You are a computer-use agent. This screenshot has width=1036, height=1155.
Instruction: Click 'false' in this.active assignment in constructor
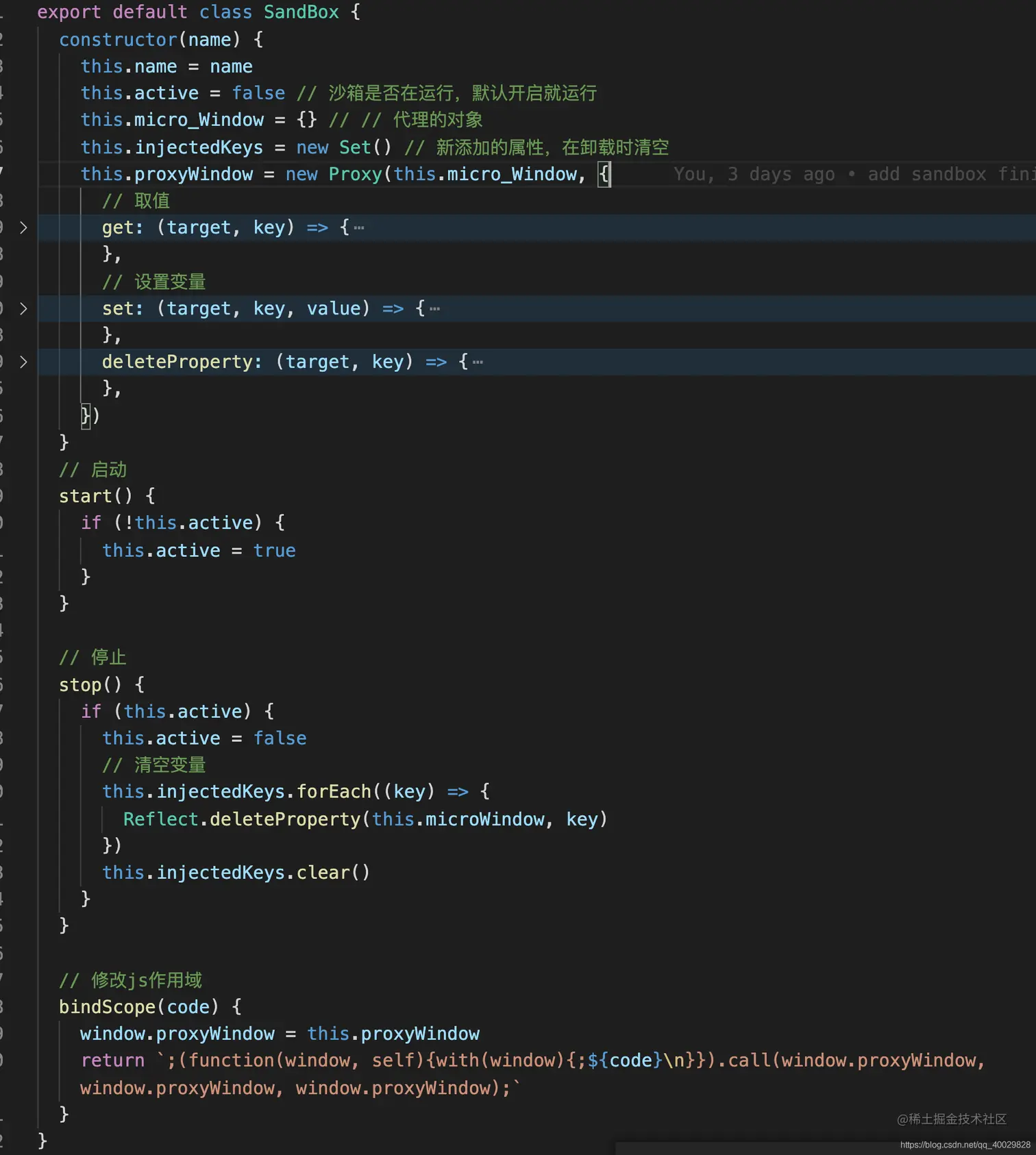[x=258, y=93]
